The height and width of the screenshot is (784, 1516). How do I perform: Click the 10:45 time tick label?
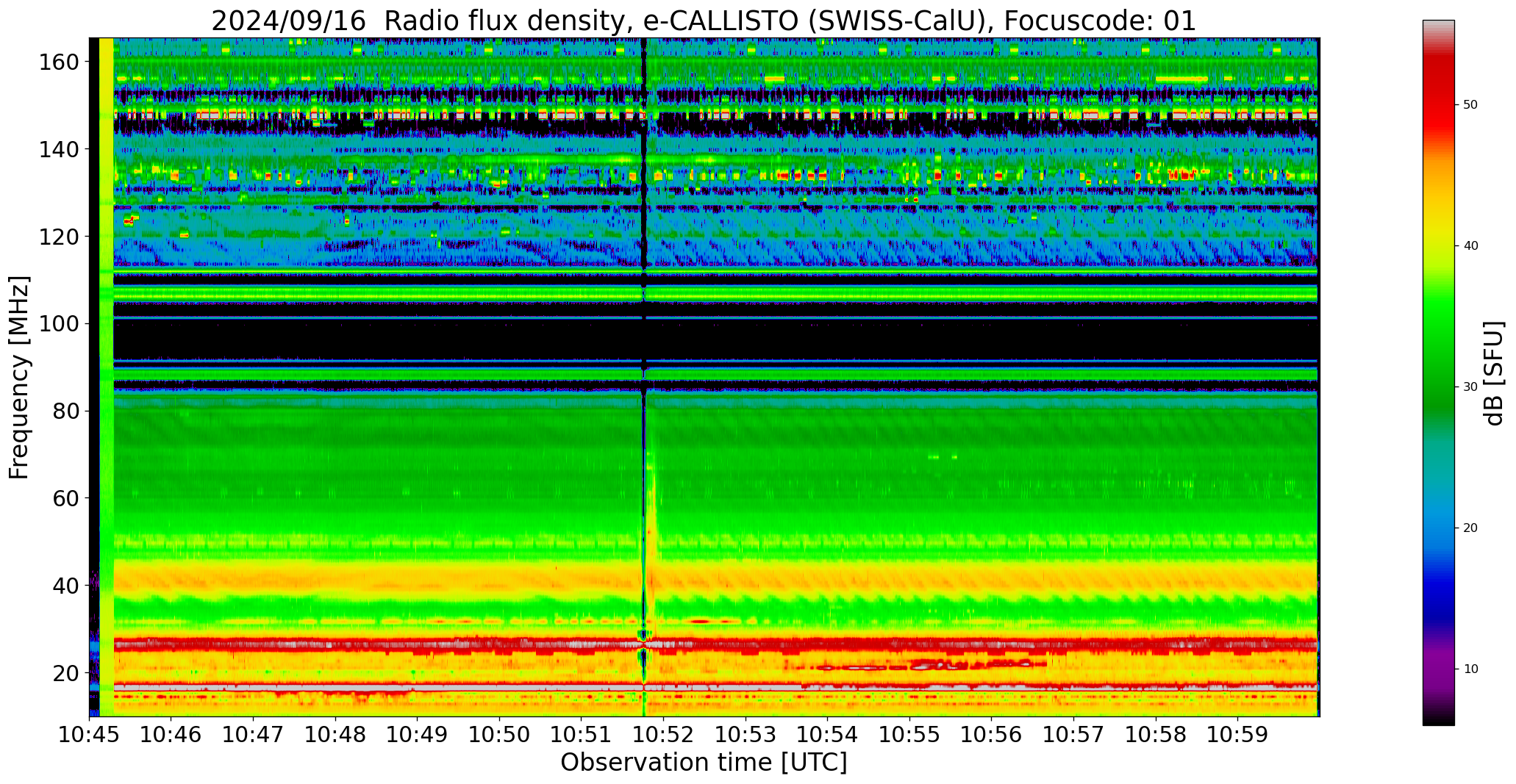coord(89,734)
